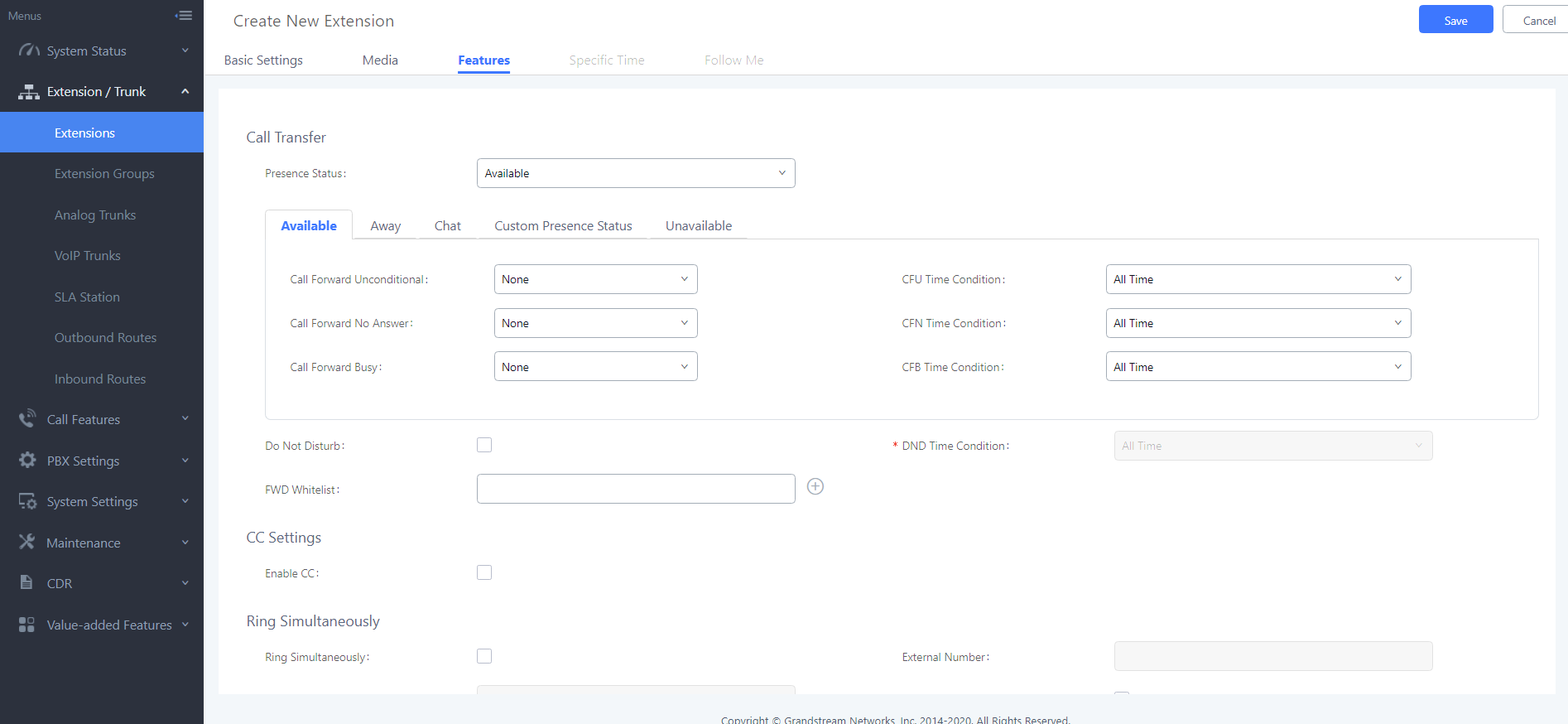Image resolution: width=1568 pixels, height=724 pixels.
Task: Toggle the Ring Simultaneously checkbox
Action: (x=484, y=656)
